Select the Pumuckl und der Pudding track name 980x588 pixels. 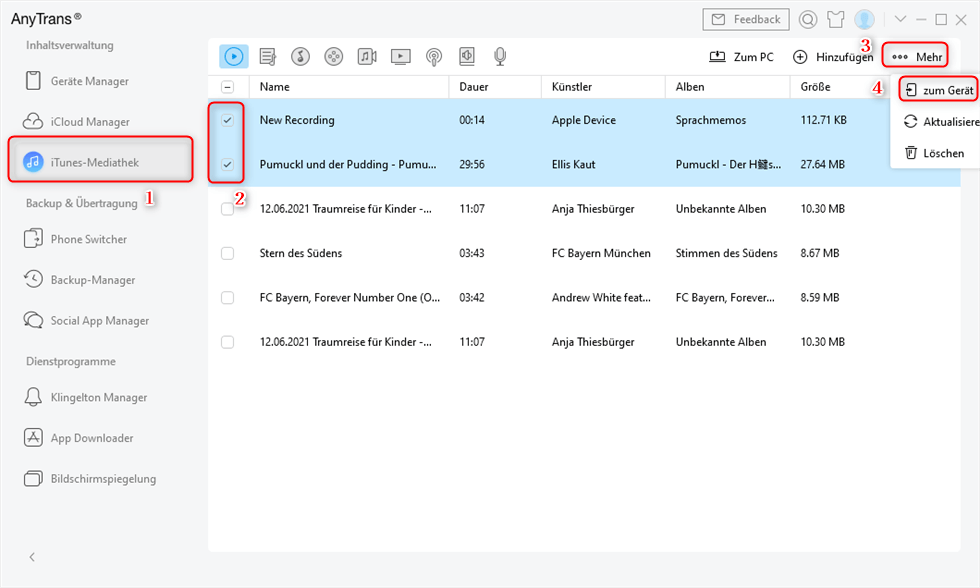[348, 164]
